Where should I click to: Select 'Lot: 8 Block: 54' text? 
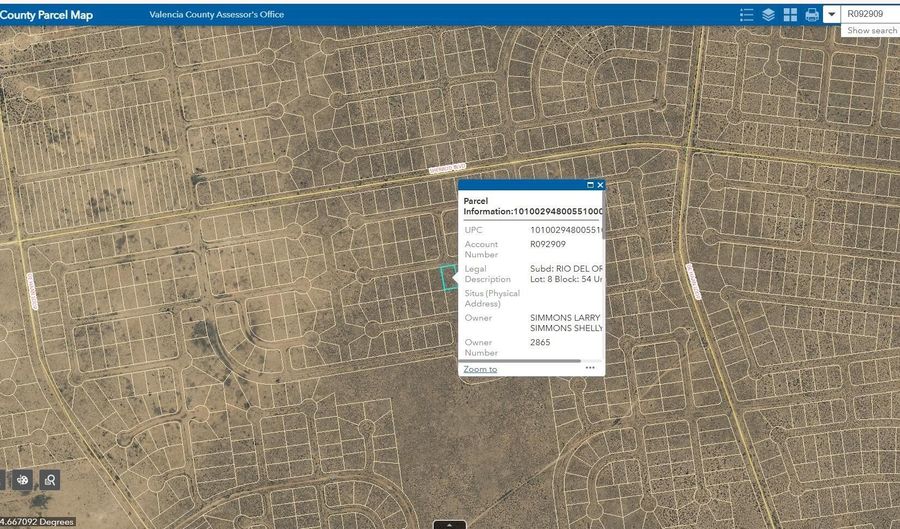point(560,279)
